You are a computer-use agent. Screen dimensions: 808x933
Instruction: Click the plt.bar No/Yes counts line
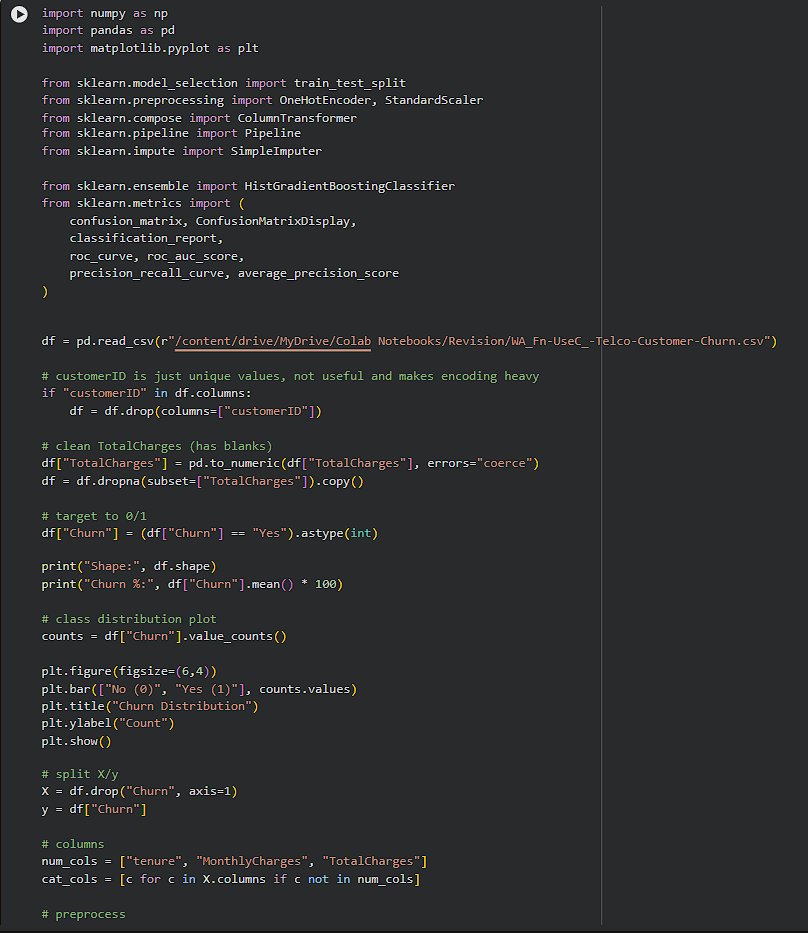199,689
